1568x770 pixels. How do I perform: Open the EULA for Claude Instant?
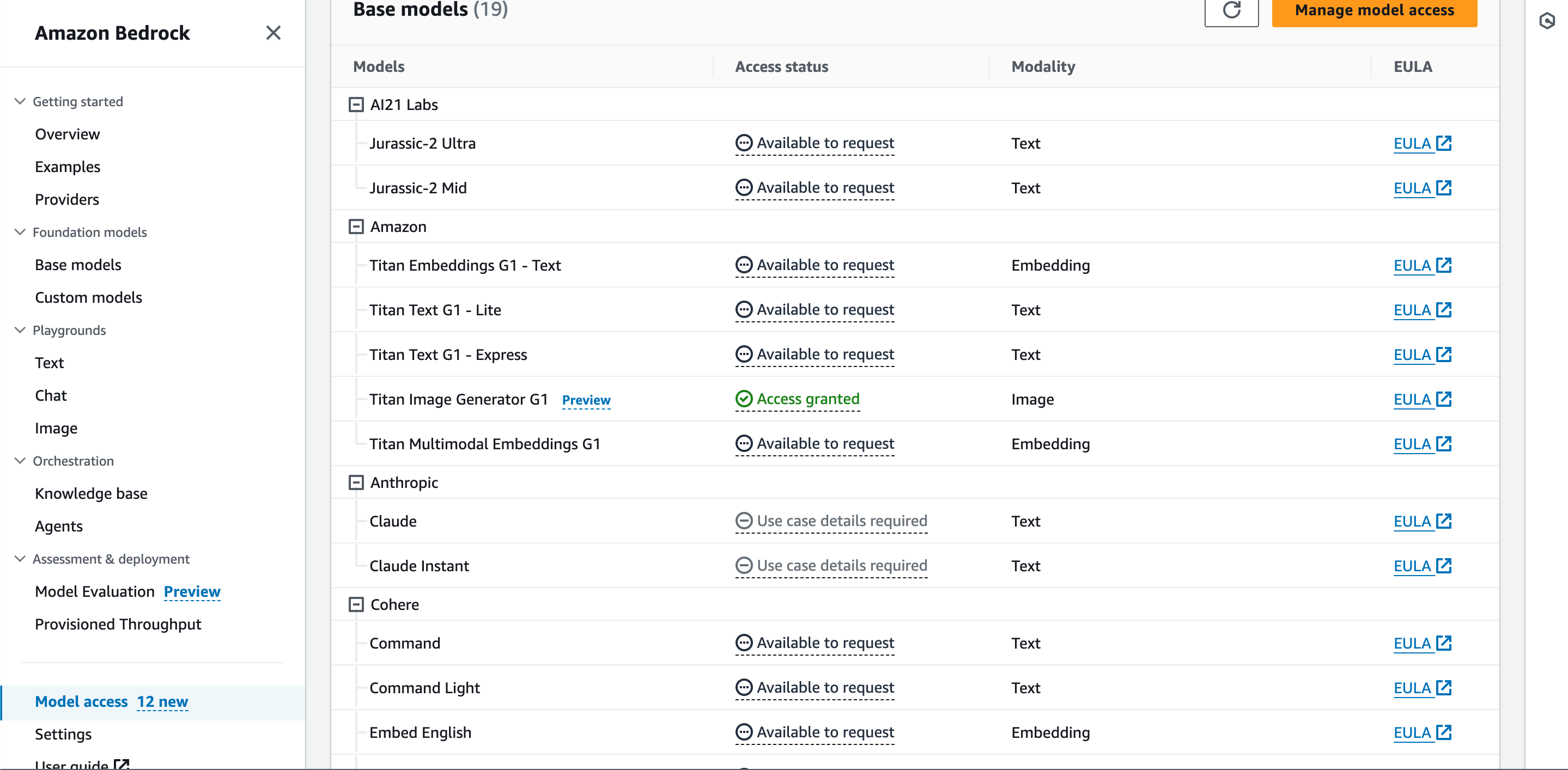[1413, 566]
